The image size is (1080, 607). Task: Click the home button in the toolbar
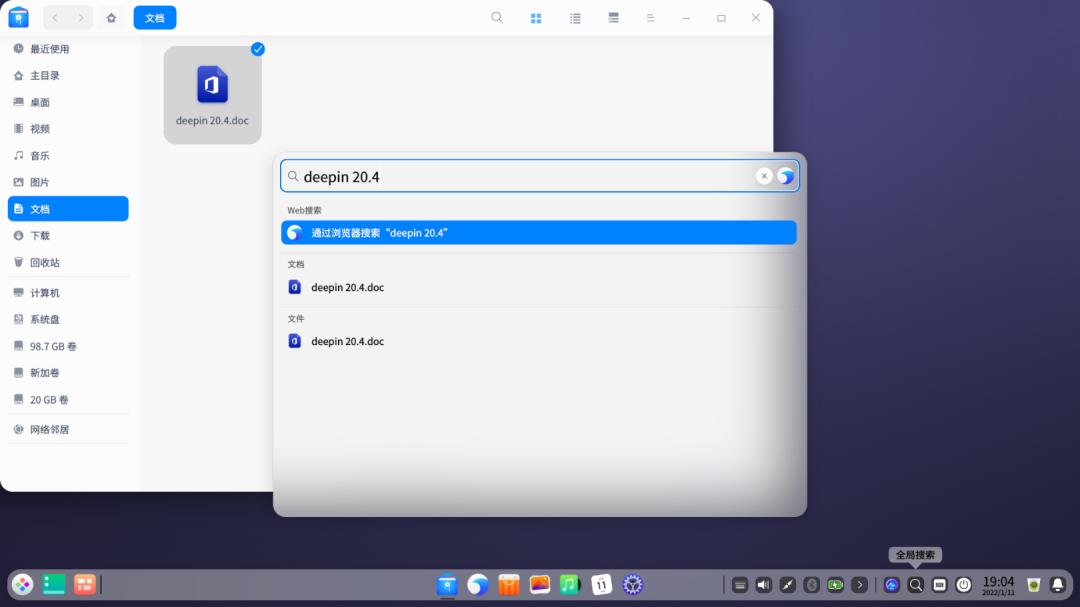(x=110, y=17)
